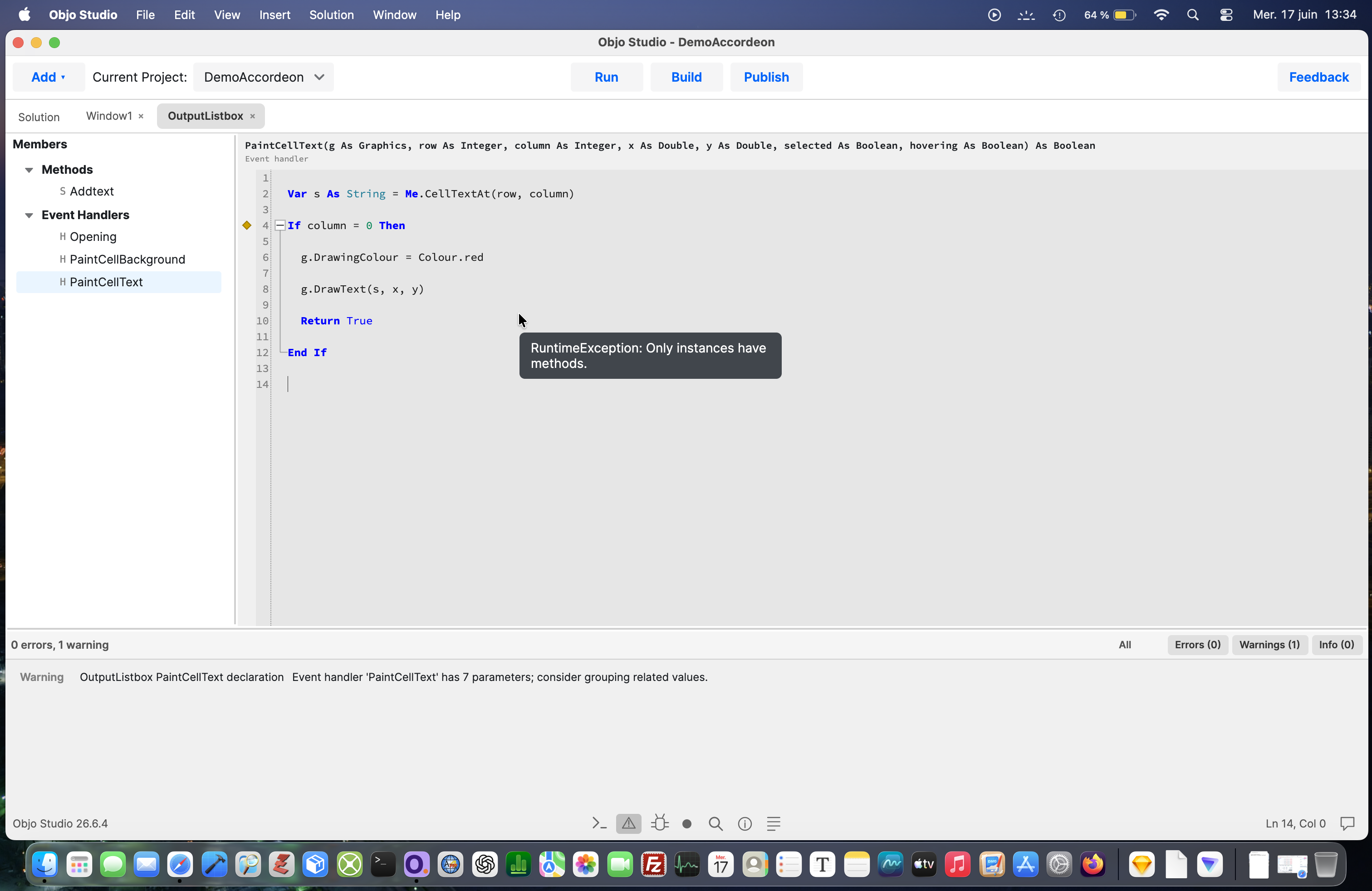Screen dimensions: 1372x891
Task: Click the breakpoints dot icon in status bar
Action: pos(686,824)
